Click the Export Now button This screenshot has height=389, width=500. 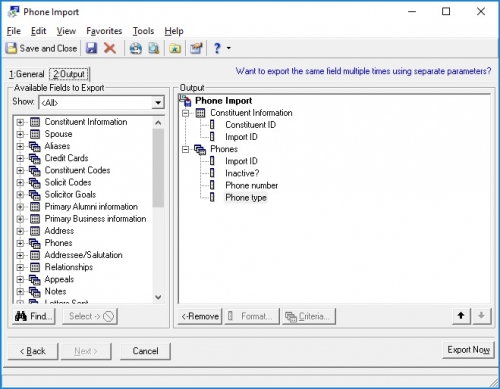[468, 350]
